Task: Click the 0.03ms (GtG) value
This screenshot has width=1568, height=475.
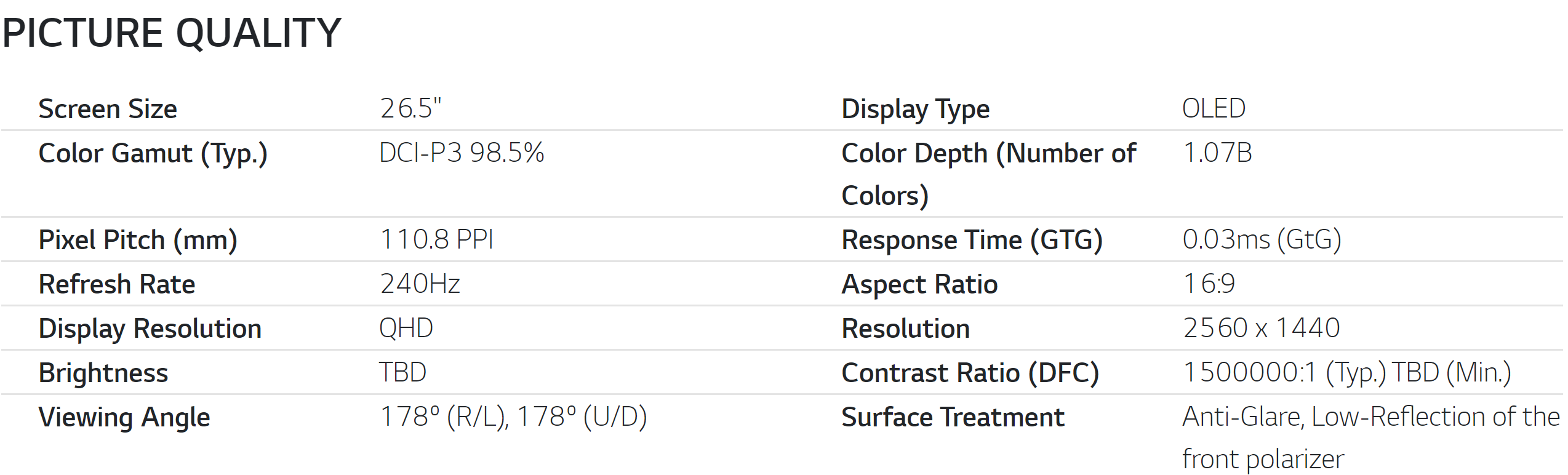Action: [1262, 239]
